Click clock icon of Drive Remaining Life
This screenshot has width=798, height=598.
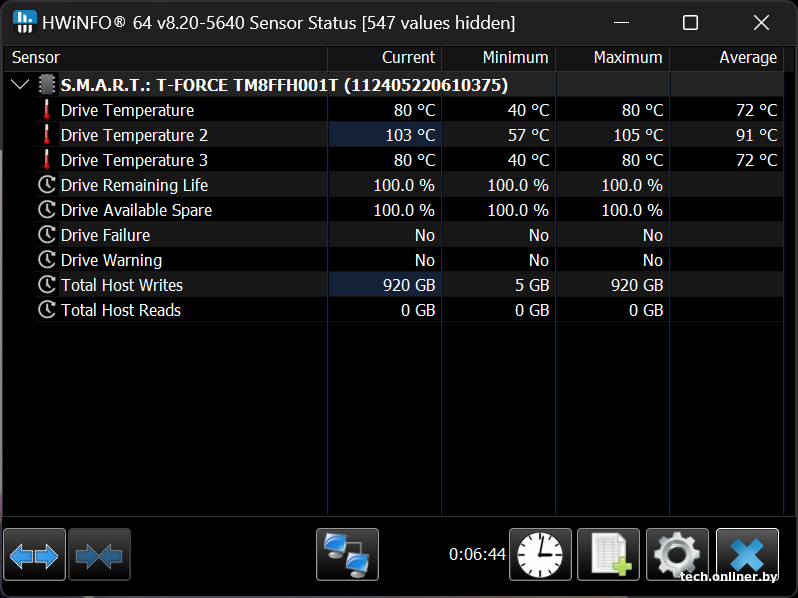[46, 184]
